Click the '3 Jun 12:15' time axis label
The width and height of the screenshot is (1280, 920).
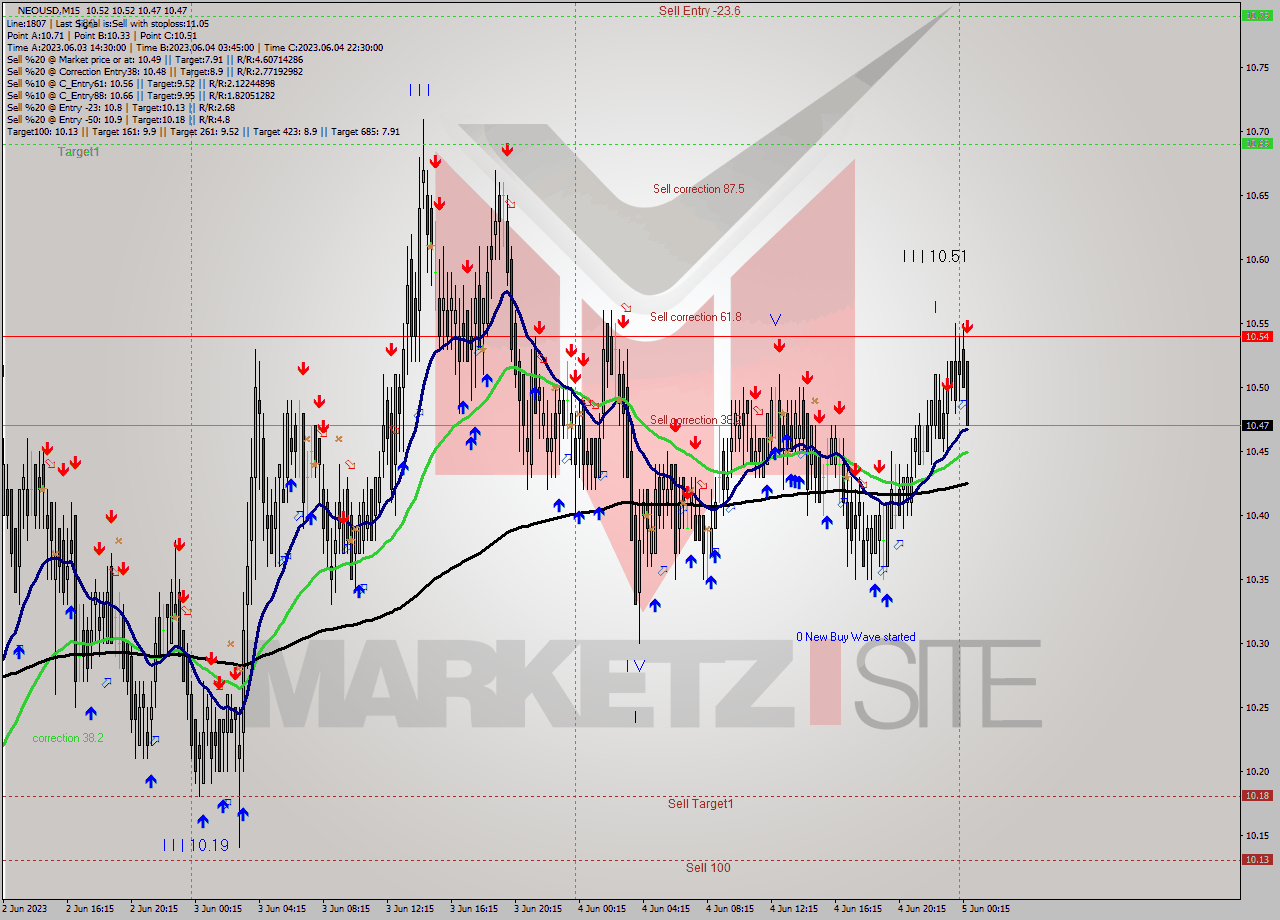pyautogui.click(x=409, y=909)
